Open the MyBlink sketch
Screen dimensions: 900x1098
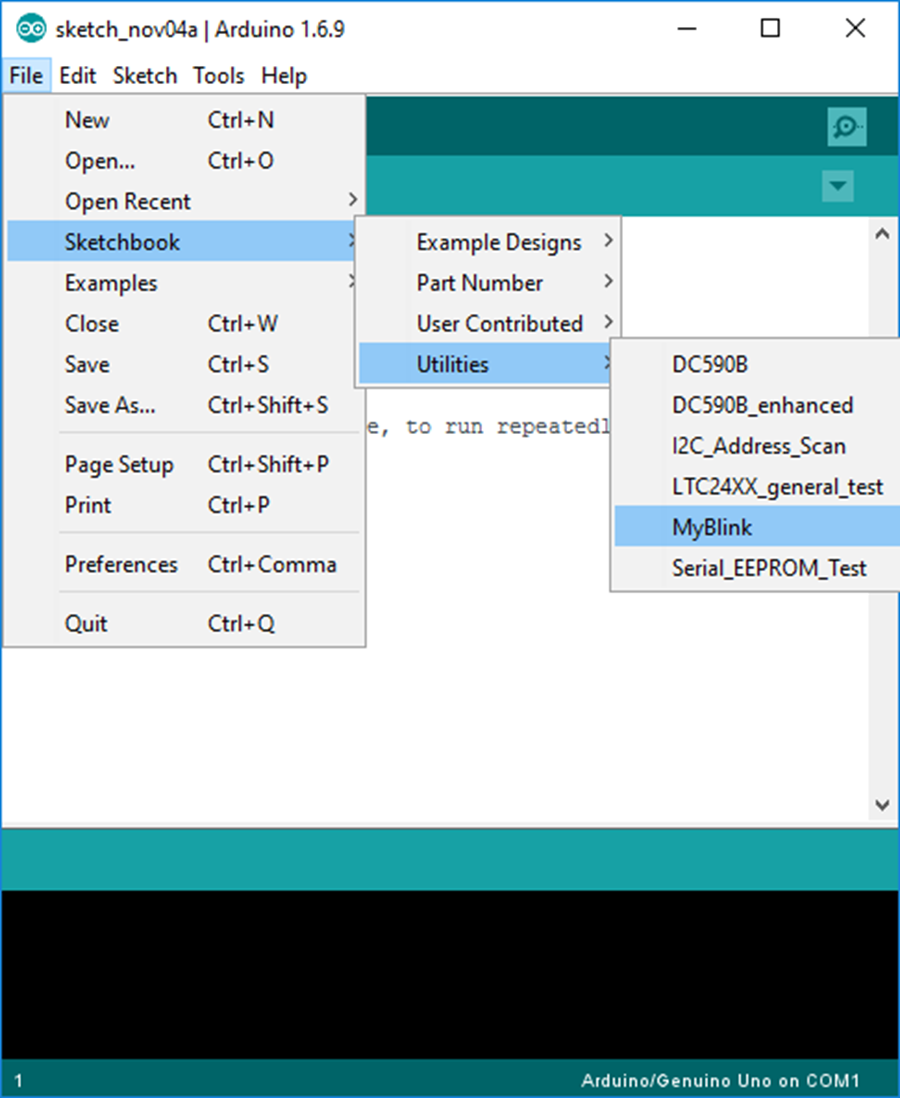pos(756,527)
